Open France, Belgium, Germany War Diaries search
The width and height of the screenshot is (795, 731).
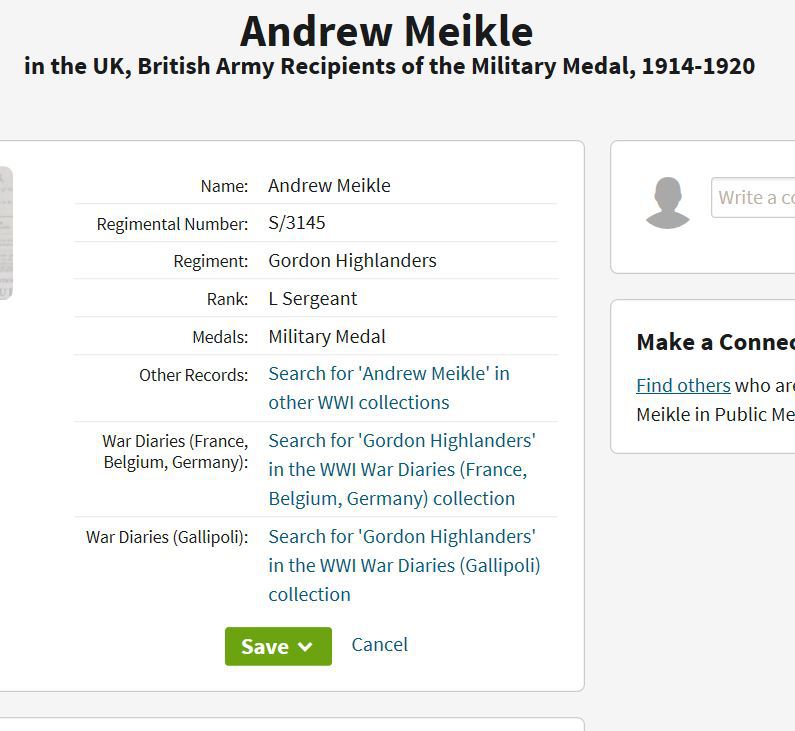point(401,469)
